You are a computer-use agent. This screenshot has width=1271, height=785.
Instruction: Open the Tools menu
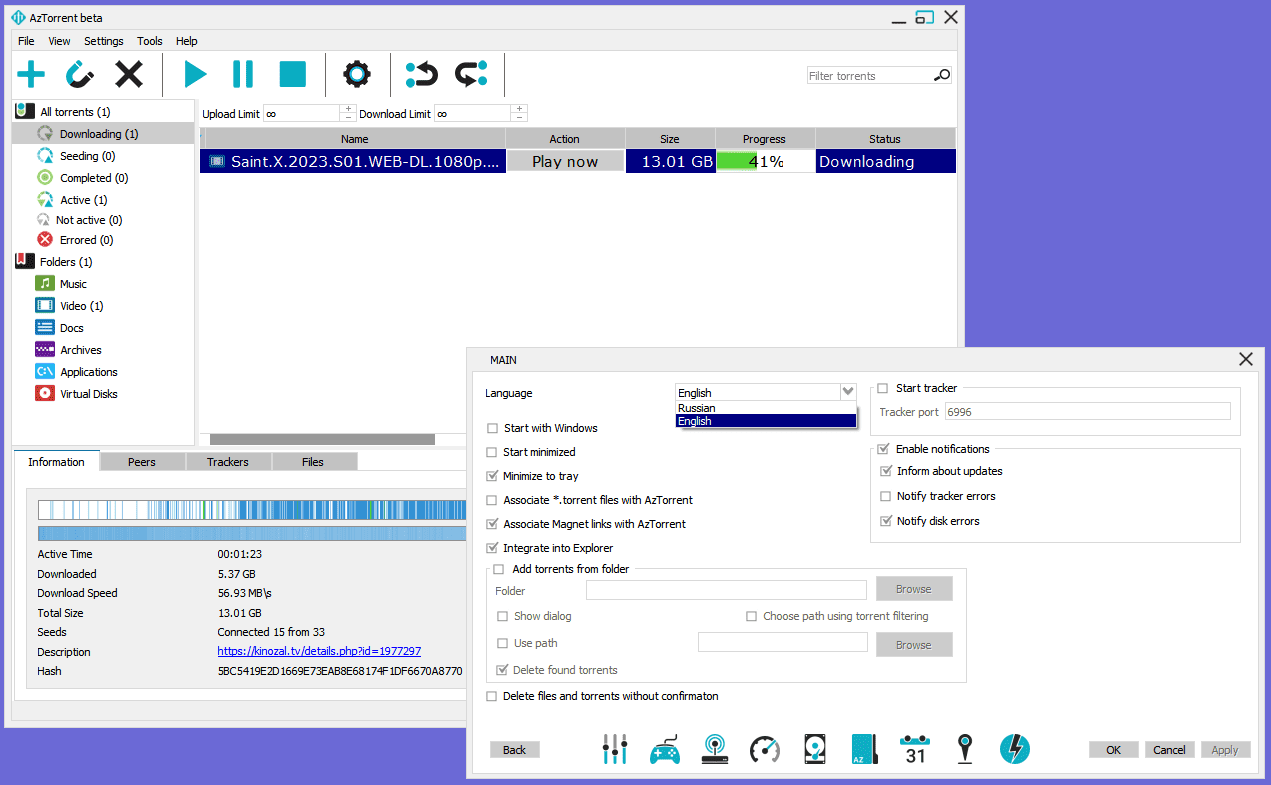click(150, 41)
